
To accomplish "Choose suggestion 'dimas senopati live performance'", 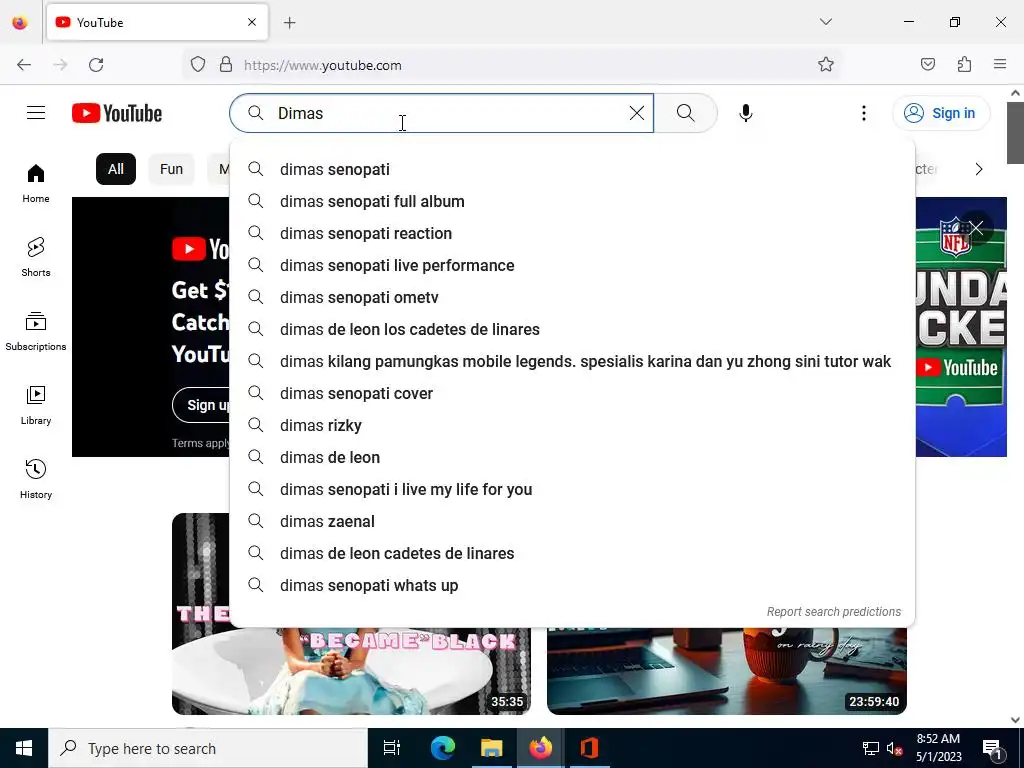I will [x=572, y=265].
